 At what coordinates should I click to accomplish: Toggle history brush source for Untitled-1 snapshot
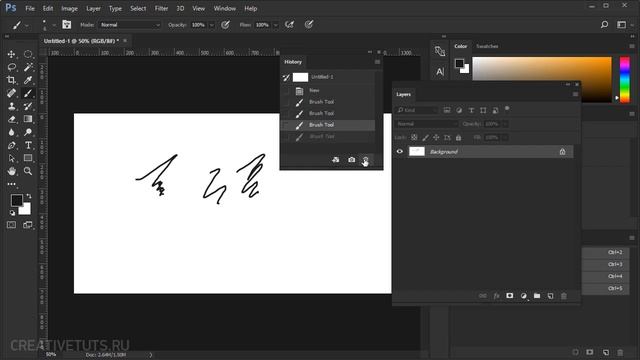(x=286, y=77)
